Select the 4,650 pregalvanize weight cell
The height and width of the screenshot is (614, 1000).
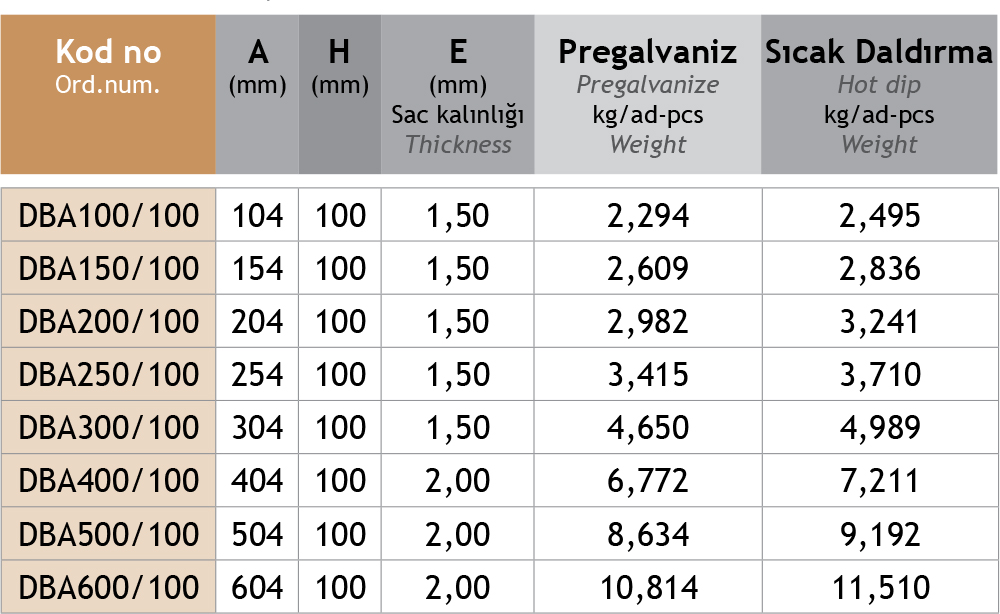pyautogui.click(x=648, y=427)
